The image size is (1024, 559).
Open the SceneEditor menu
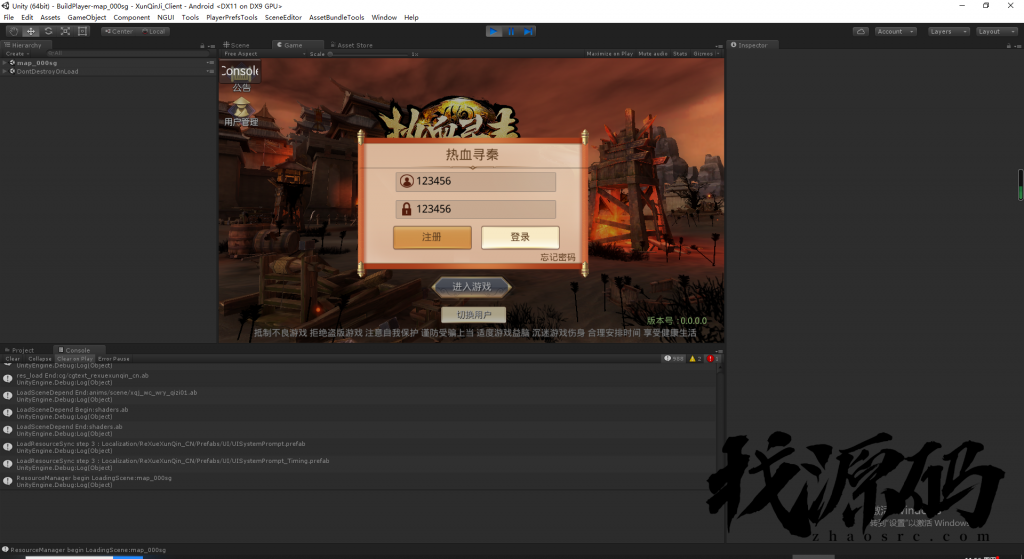[x=283, y=18]
